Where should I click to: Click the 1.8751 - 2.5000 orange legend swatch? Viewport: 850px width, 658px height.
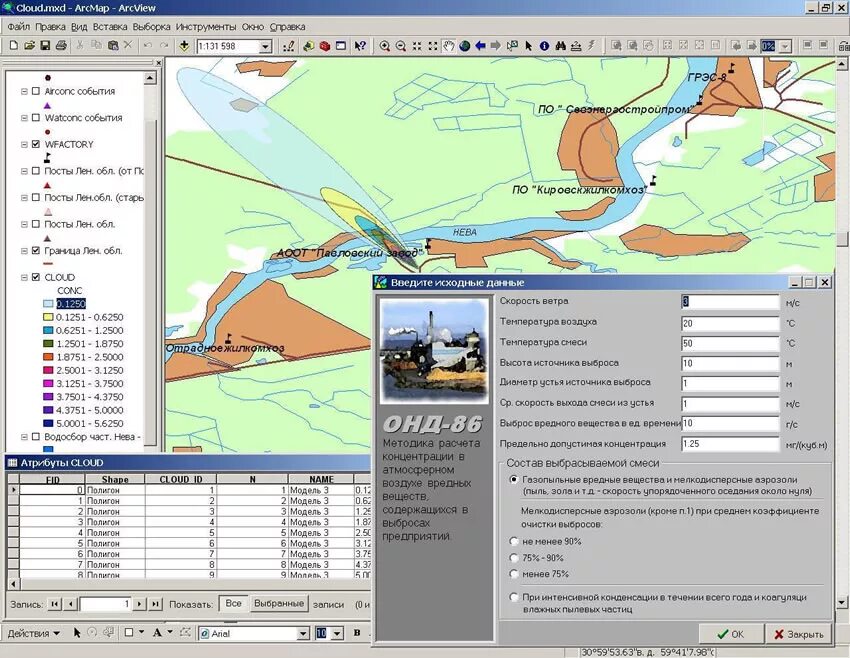click(x=48, y=357)
